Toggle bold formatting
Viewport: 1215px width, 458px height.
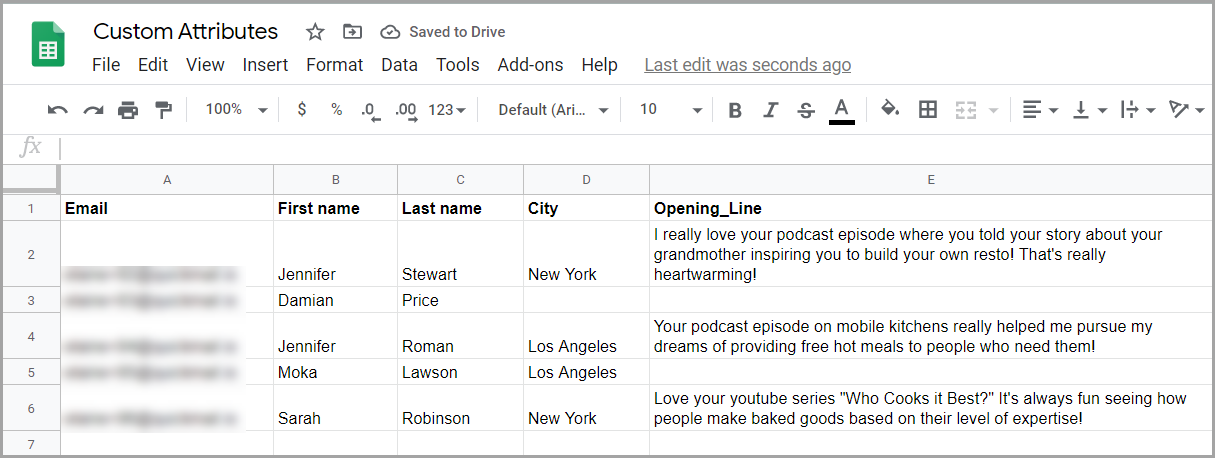click(735, 110)
